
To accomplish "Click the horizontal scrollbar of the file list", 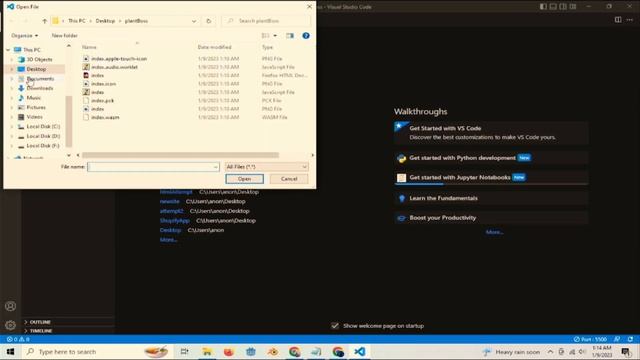I will point(180,155).
